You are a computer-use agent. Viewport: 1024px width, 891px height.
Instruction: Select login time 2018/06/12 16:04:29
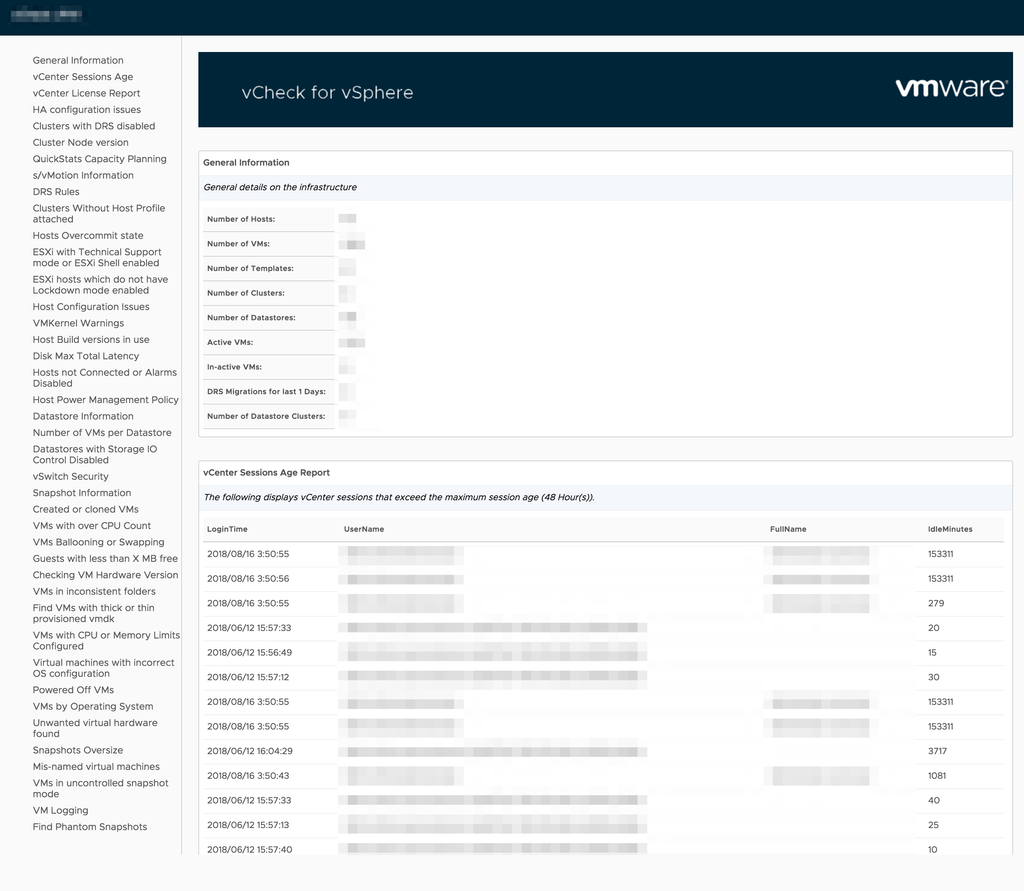click(249, 751)
